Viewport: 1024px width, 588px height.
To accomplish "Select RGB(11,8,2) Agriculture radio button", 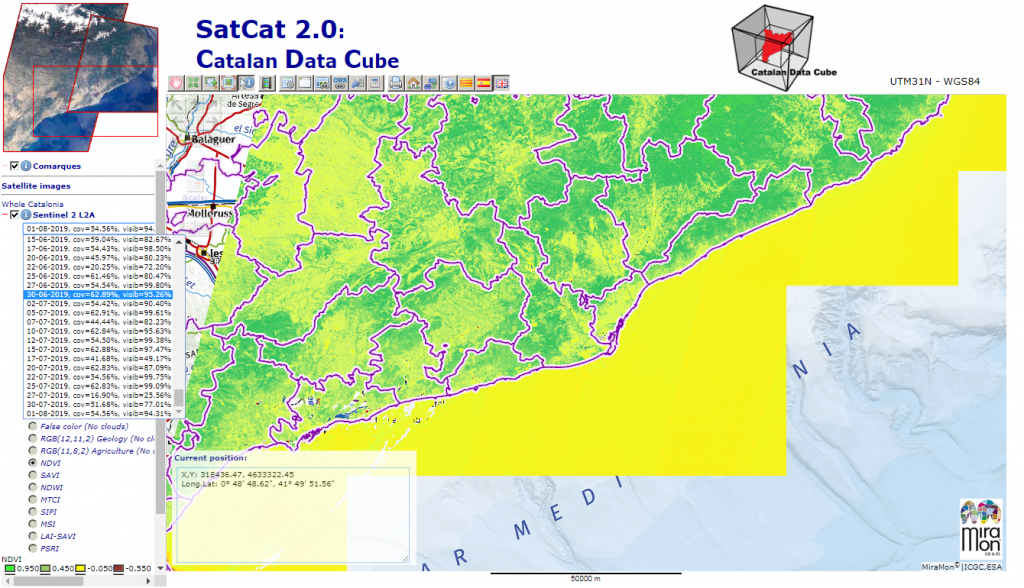I will pyautogui.click(x=33, y=451).
